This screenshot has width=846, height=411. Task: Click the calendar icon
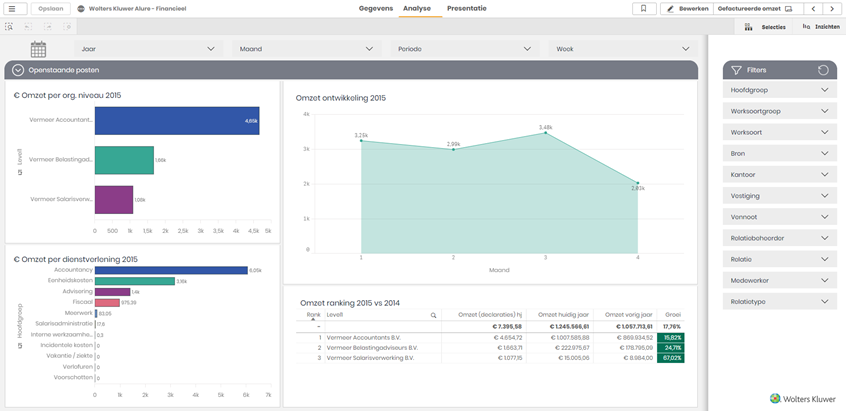[38, 49]
